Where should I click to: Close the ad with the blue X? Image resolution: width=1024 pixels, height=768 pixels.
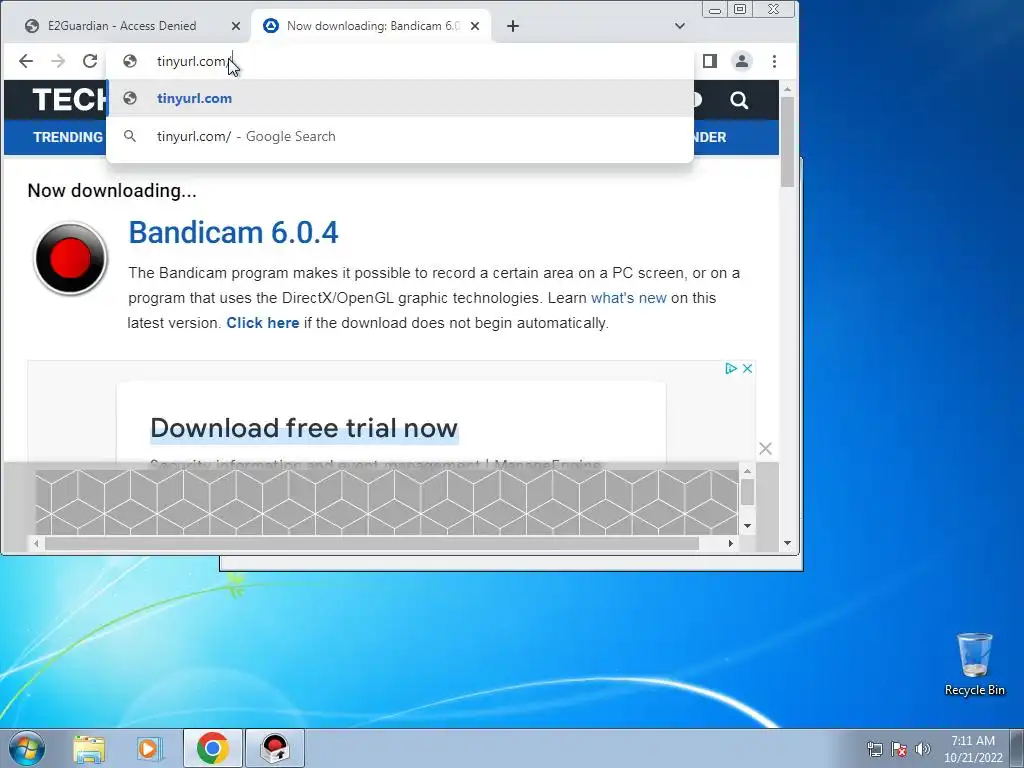coord(748,368)
